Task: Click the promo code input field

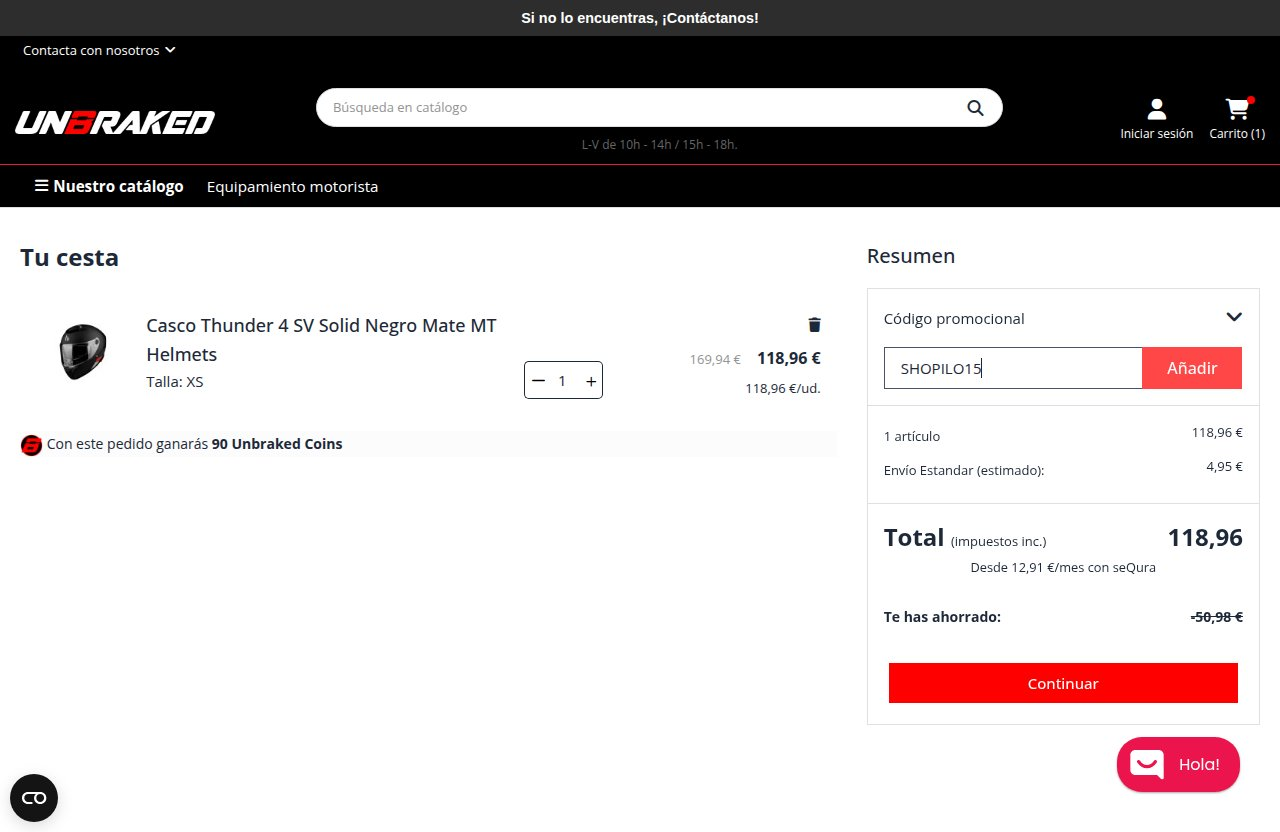Action: [1013, 368]
